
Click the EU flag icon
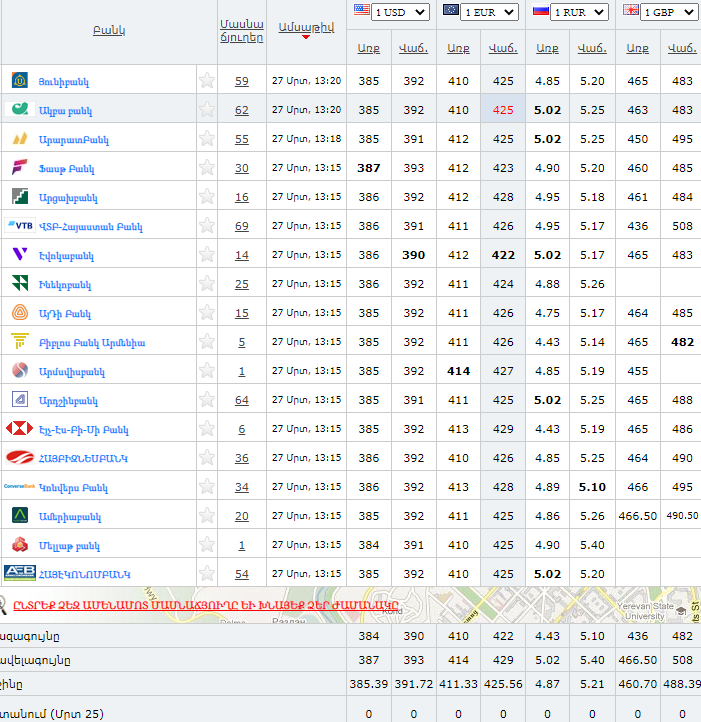click(x=451, y=10)
